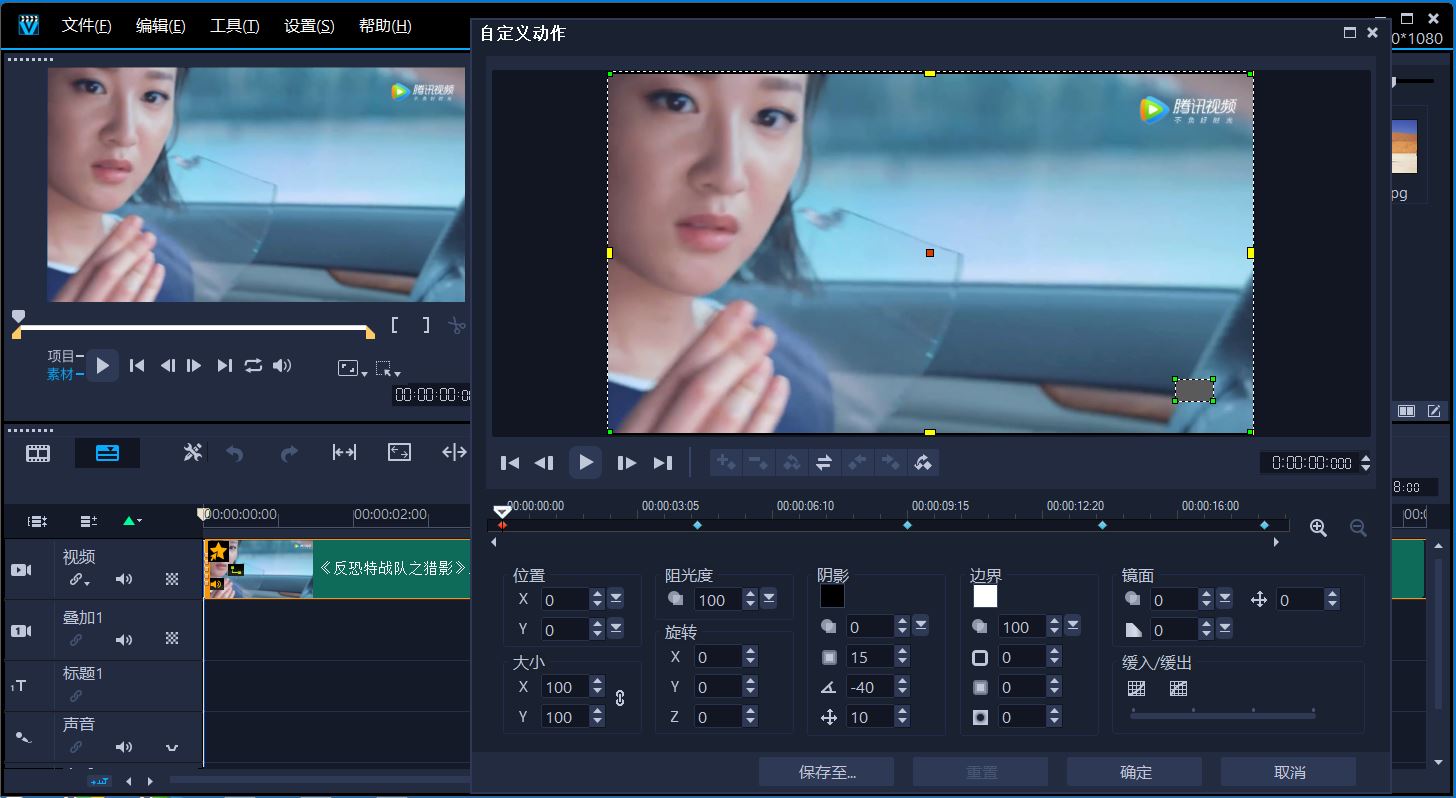Open the position X value dropdown

click(x=616, y=598)
